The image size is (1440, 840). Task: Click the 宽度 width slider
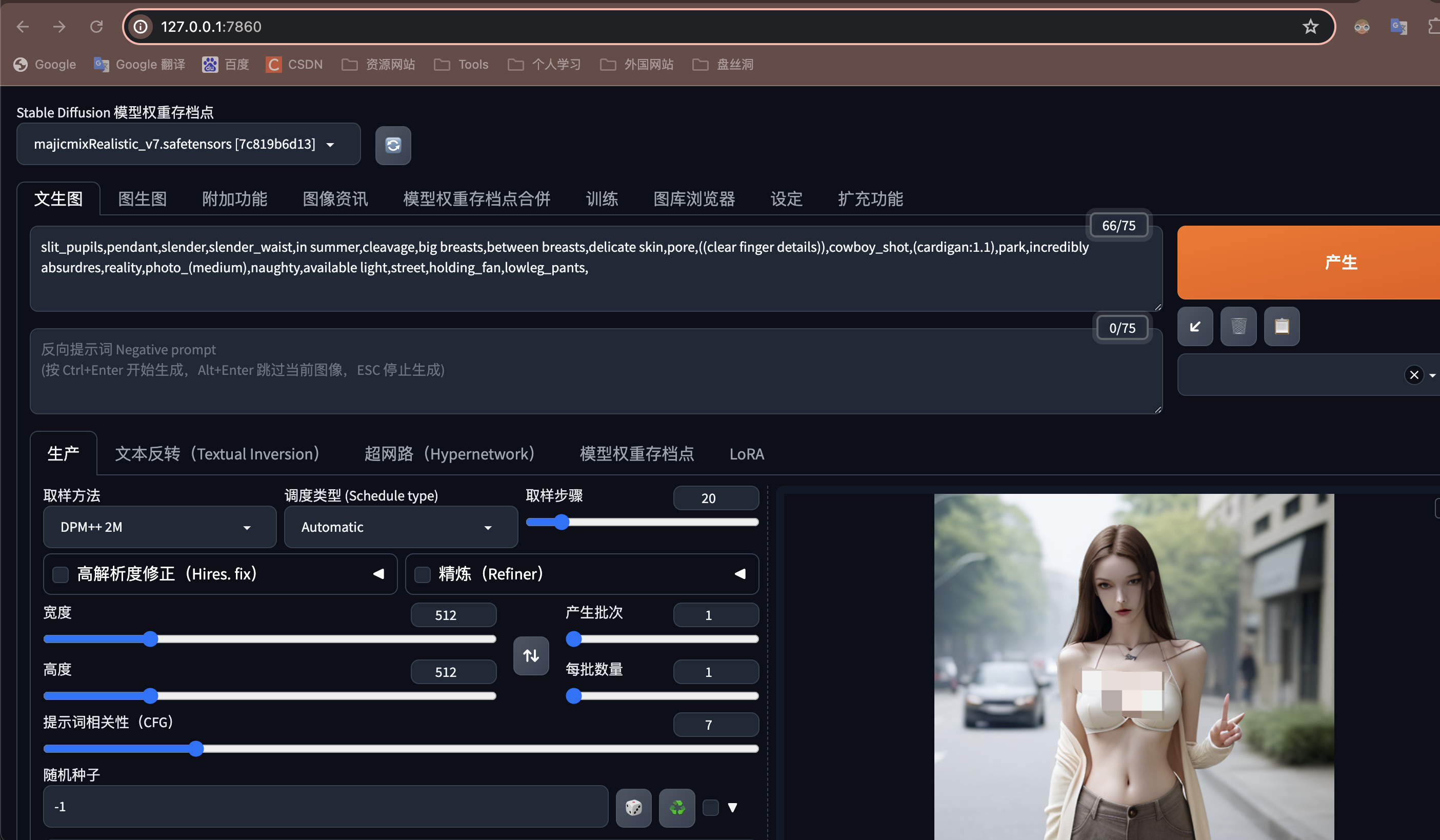pos(270,638)
